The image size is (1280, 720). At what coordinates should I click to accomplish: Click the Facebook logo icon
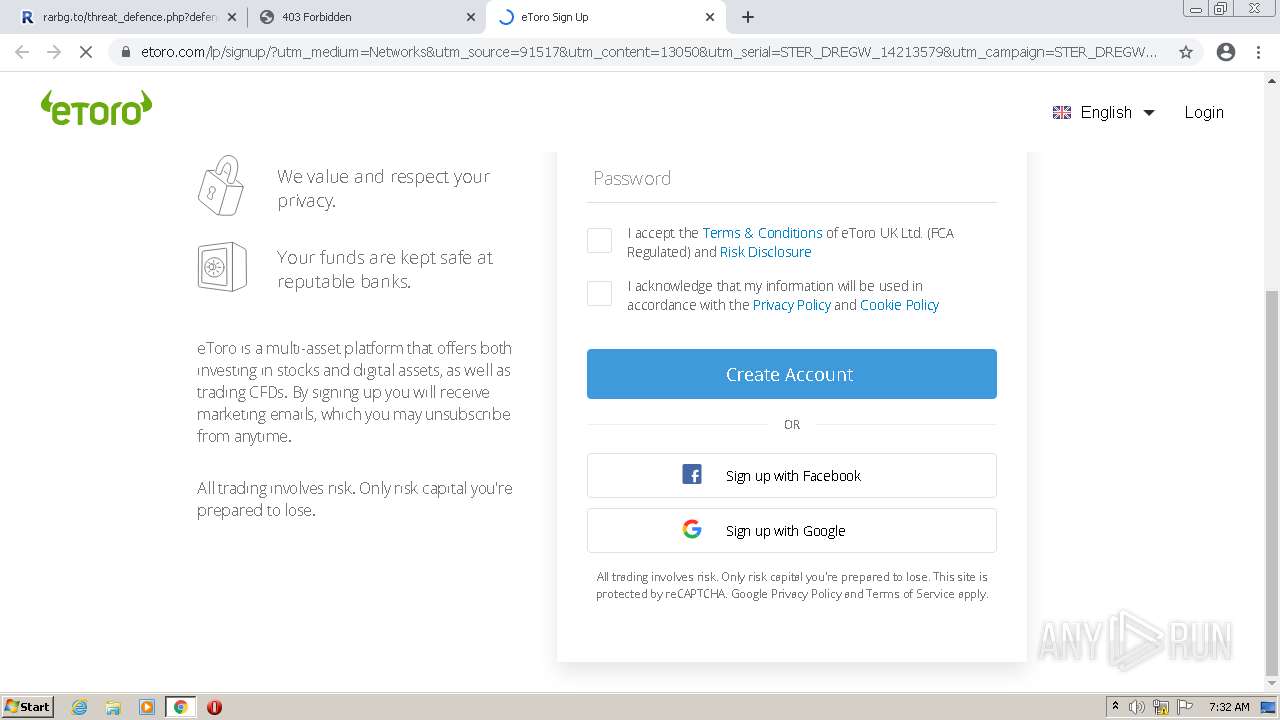click(x=692, y=474)
